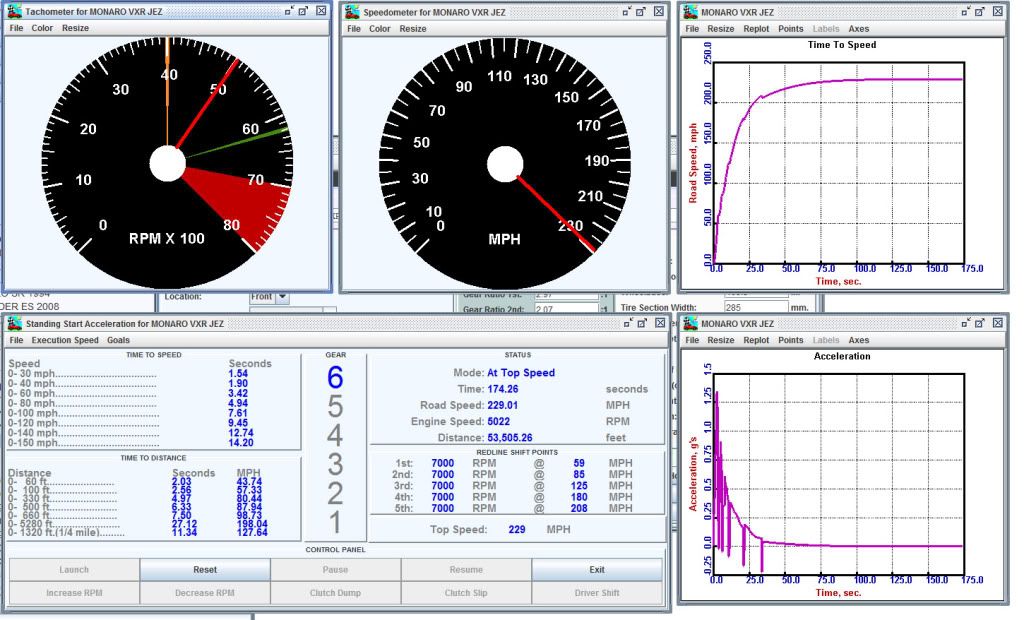
Task: Click the Standing Start Acceleration window icon
Action: point(14,323)
